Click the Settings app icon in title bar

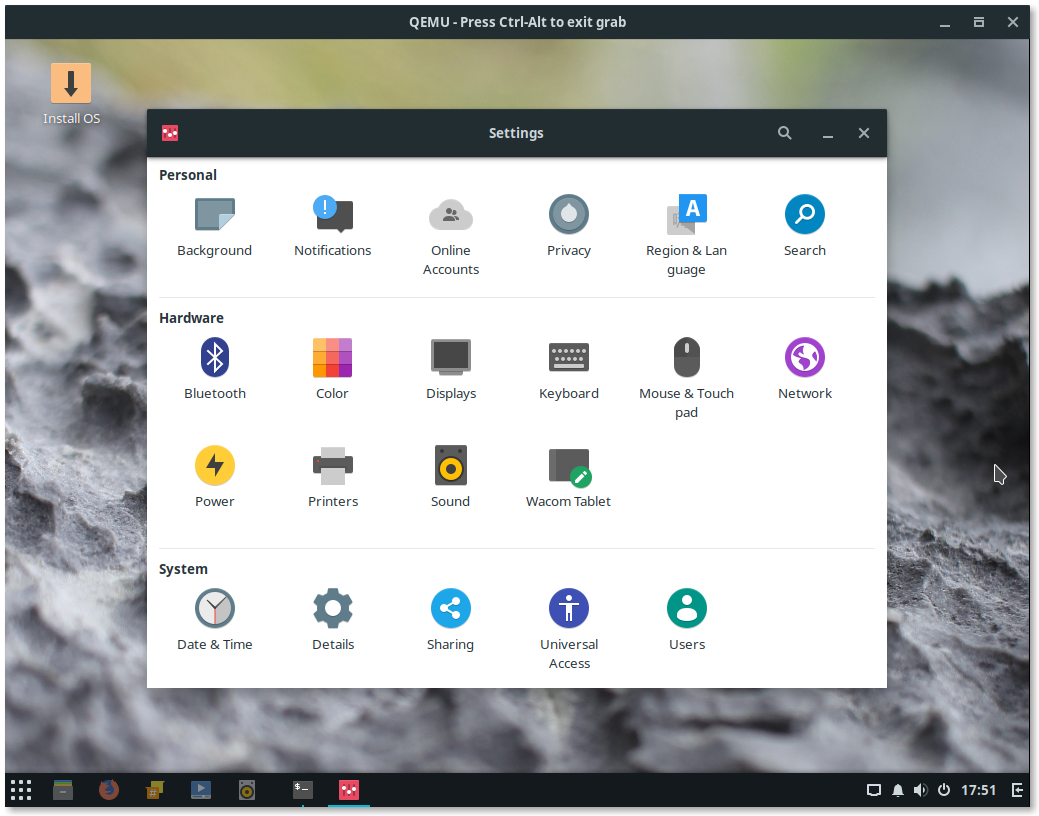170,133
